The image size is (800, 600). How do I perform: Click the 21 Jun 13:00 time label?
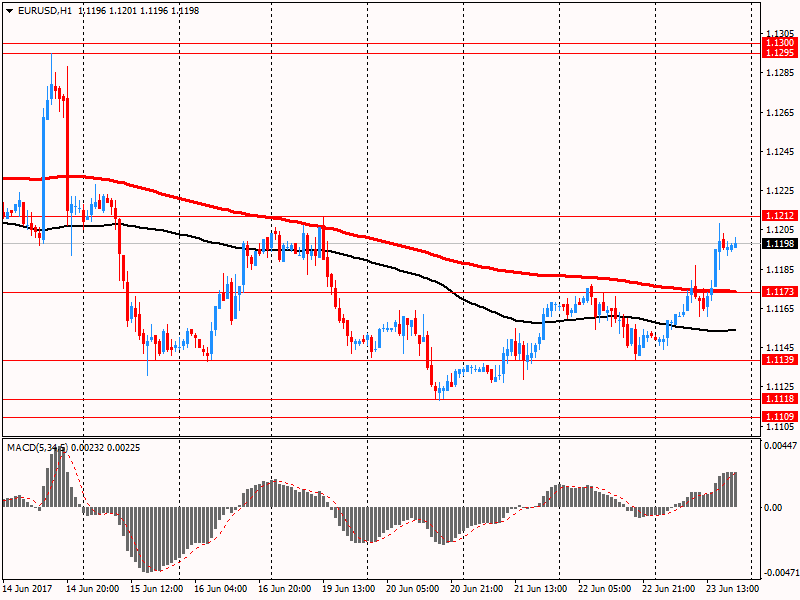click(x=540, y=589)
